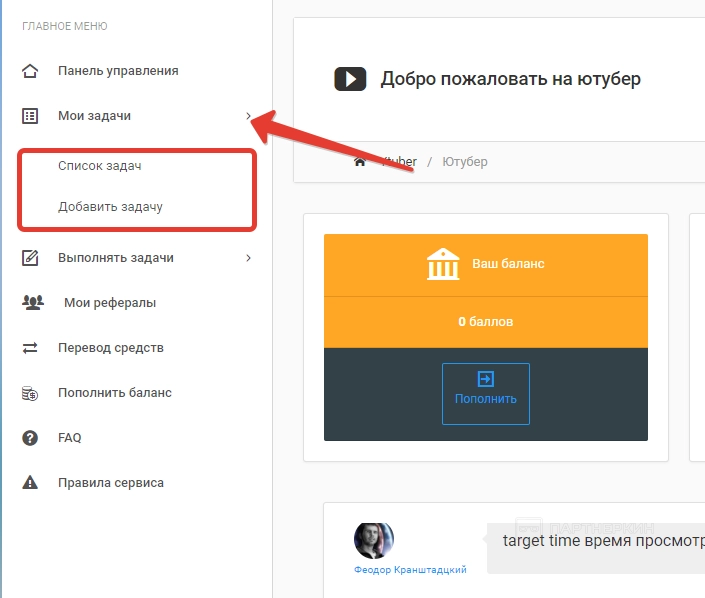Click the warning triangle icon for Правила сервиса
705x598 pixels.
(x=30, y=483)
